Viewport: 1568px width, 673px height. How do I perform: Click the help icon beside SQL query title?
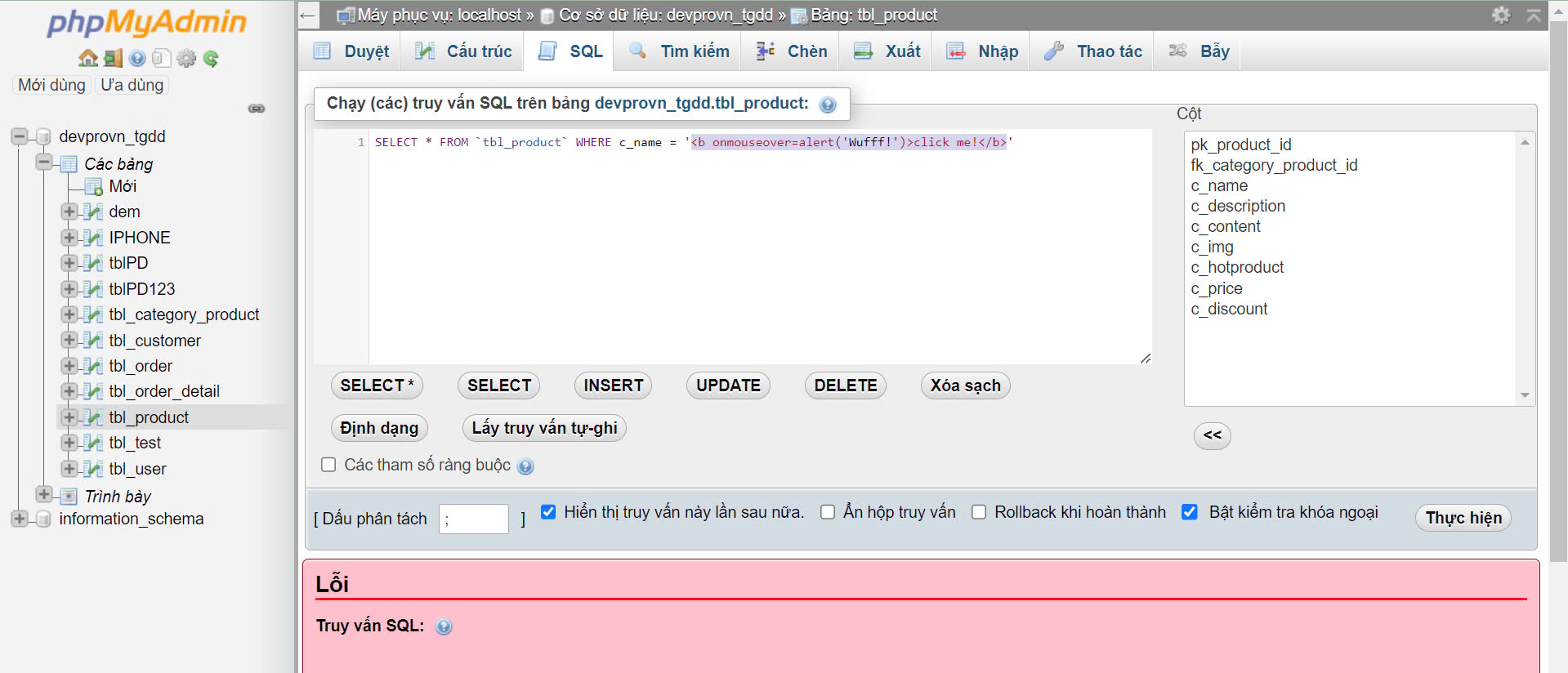tap(828, 105)
